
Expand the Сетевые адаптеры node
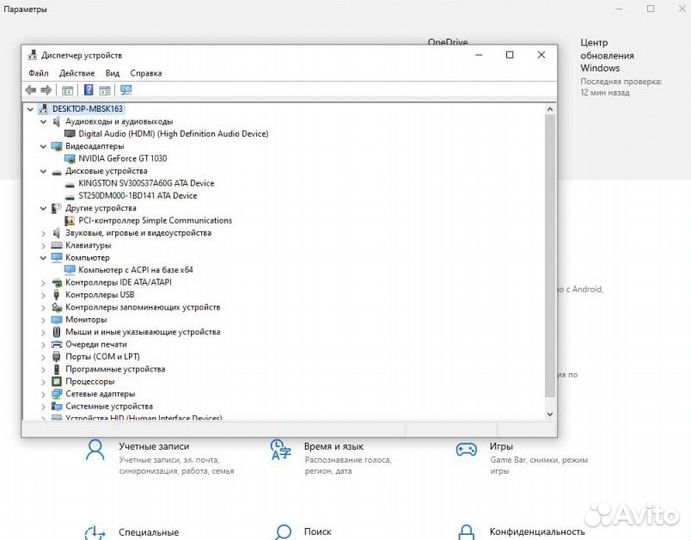point(43,394)
